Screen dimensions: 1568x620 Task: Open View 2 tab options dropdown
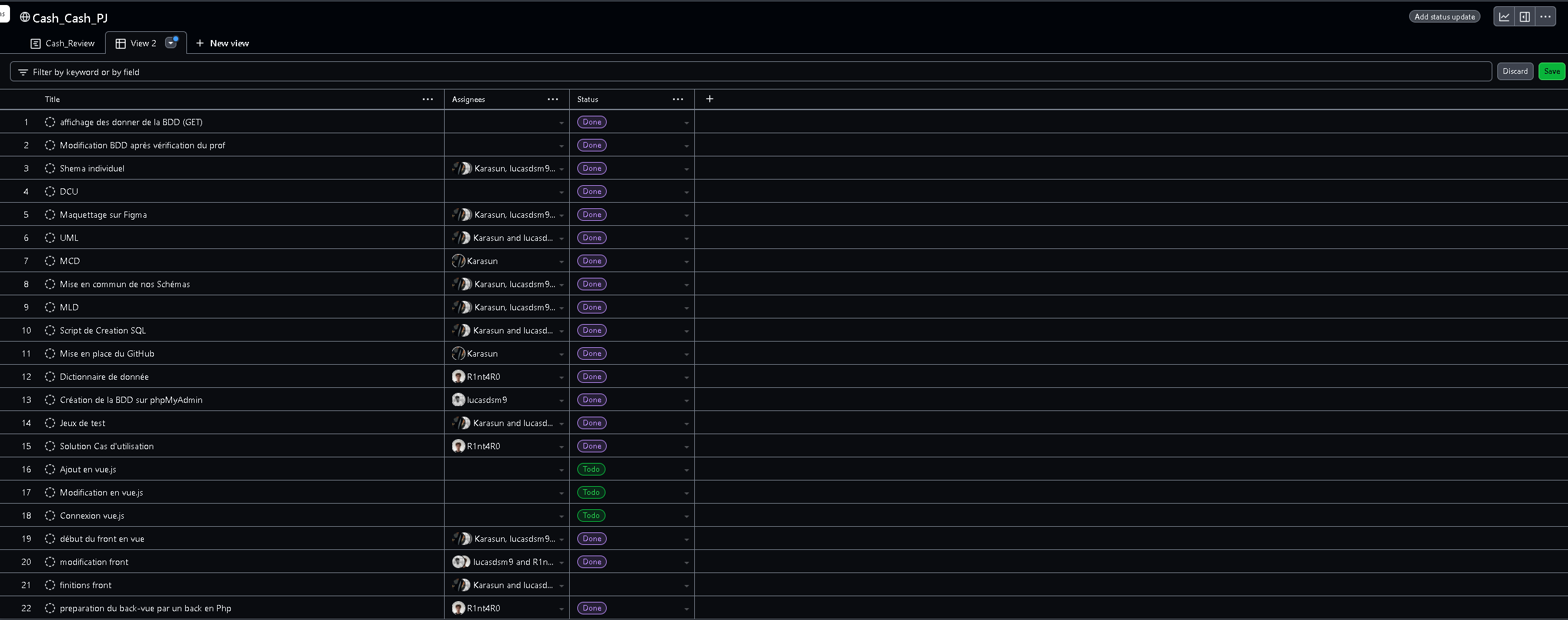pyautogui.click(x=170, y=43)
